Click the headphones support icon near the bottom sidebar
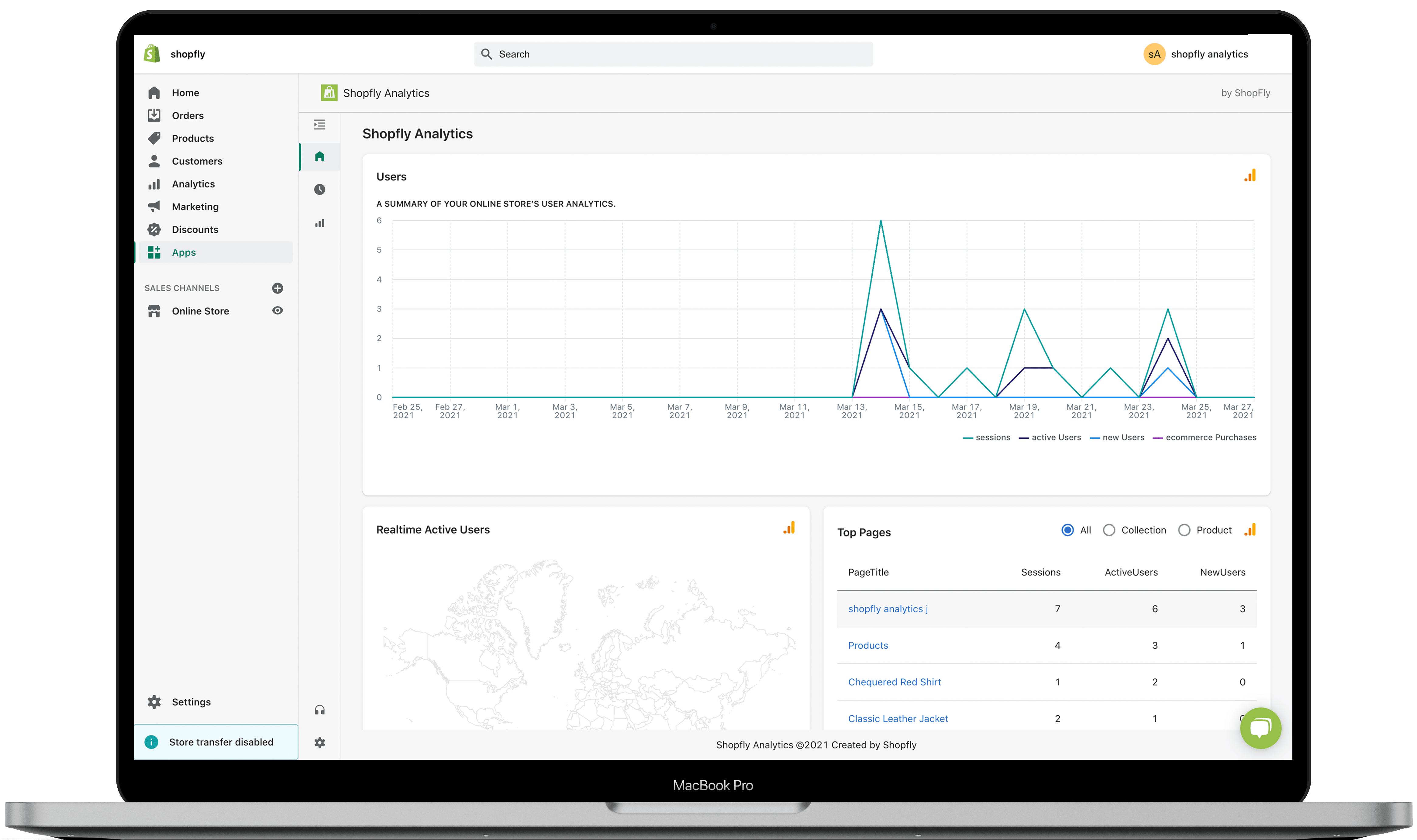 click(319, 709)
